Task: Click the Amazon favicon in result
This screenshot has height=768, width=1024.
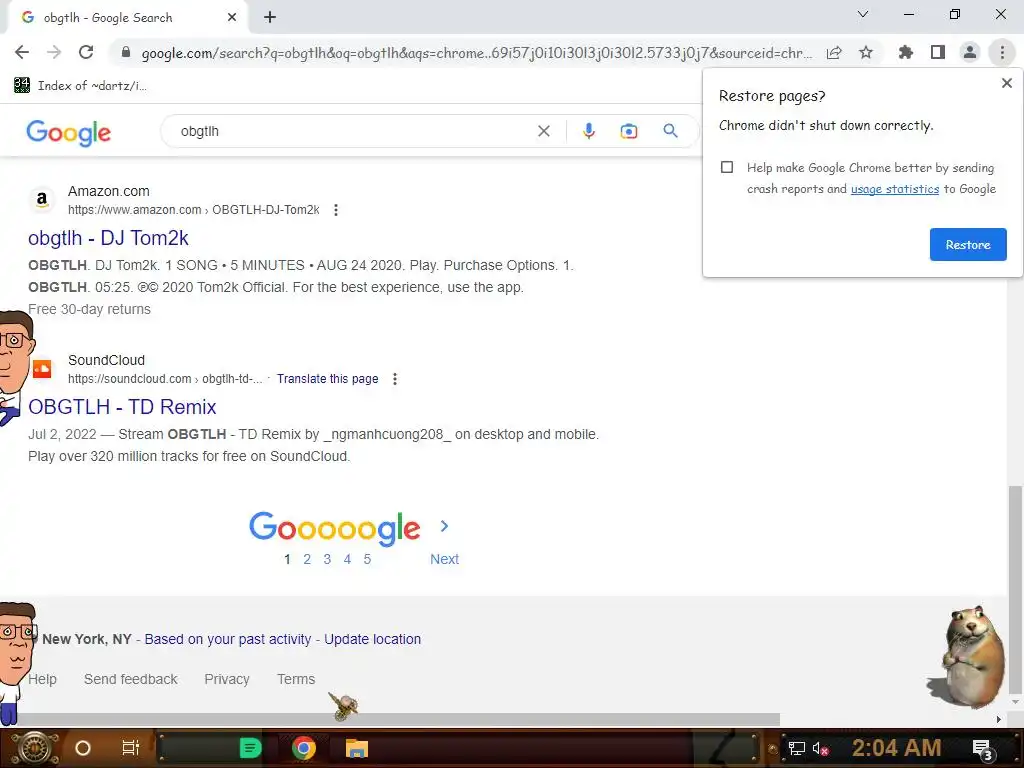Action: pyautogui.click(x=42, y=199)
